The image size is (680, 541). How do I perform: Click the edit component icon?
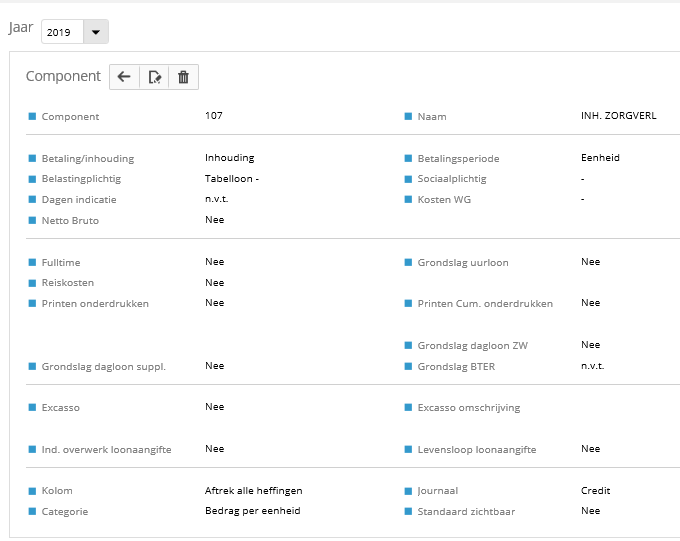[154, 77]
